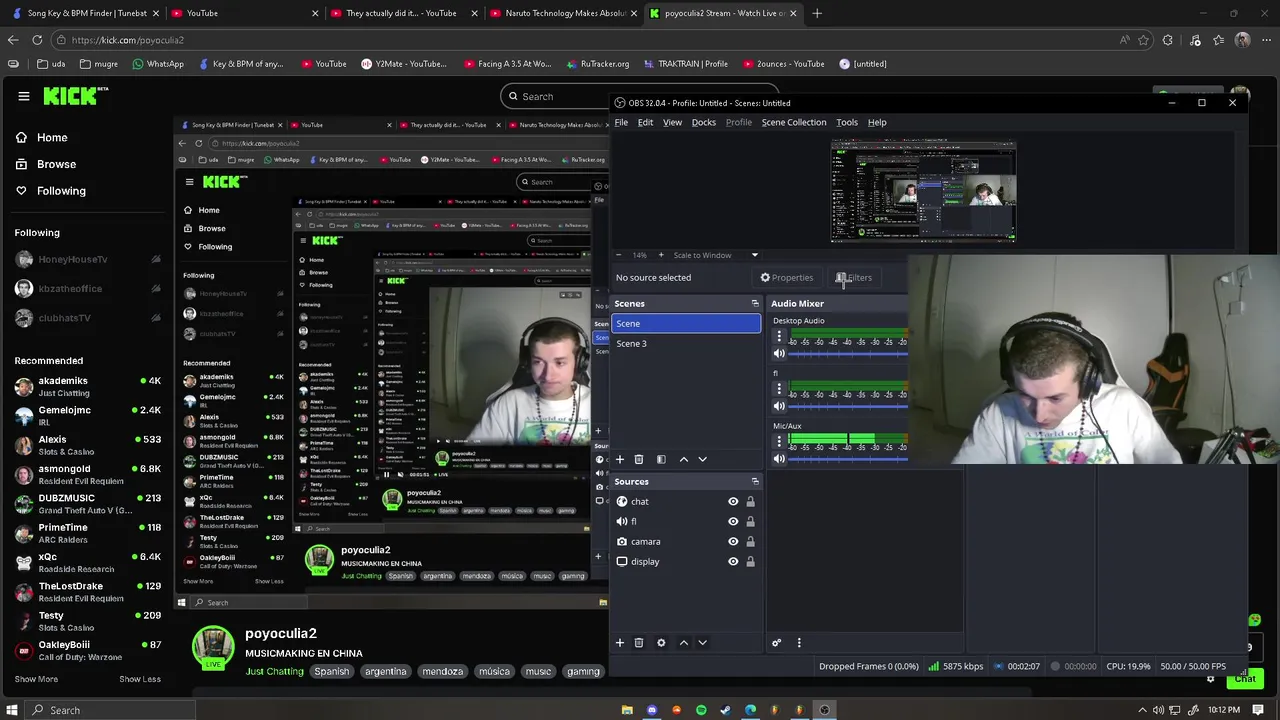
Task: Open OBS Help menu
Action: [x=877, y=122]
